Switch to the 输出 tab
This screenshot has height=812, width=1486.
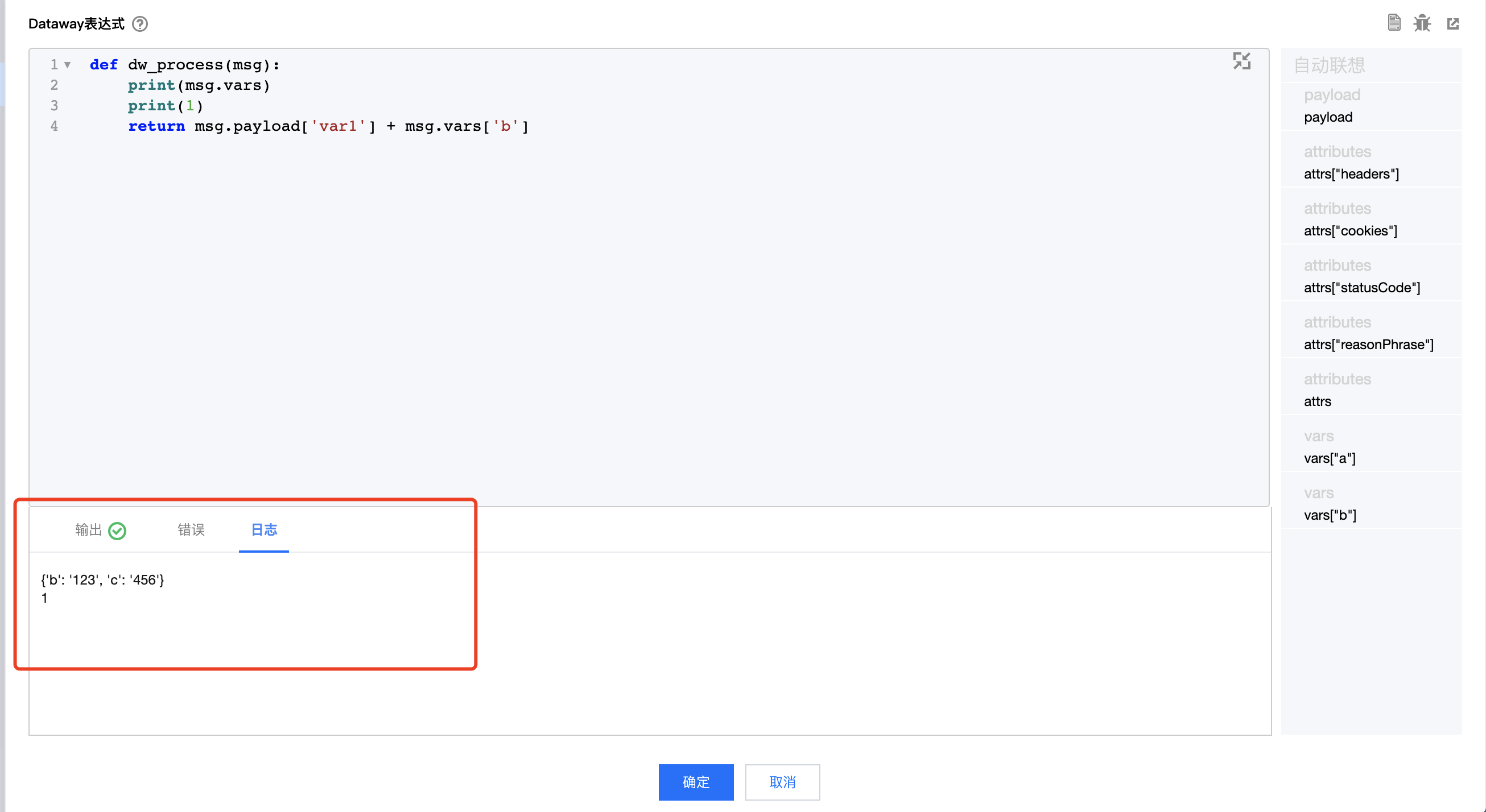pyautogui.click(x=88, y=529)
